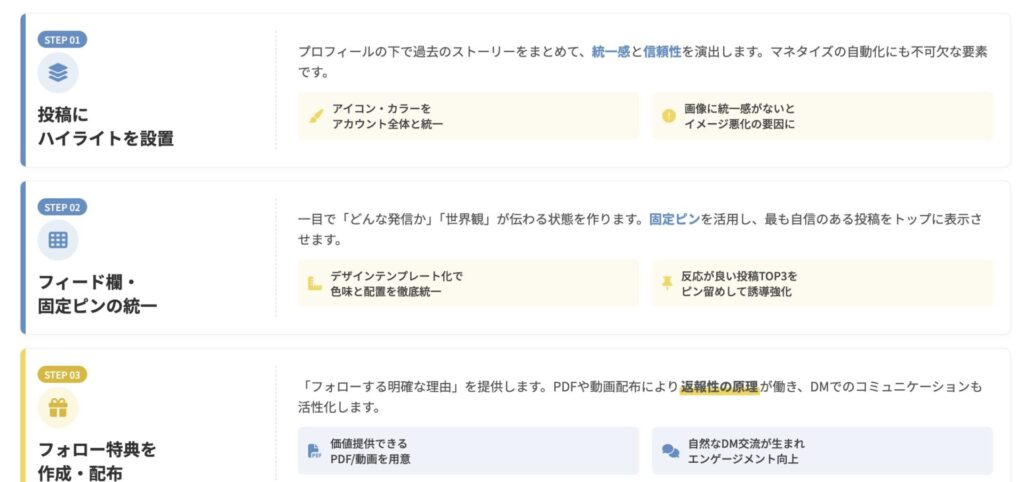This screenshot has width=1024, height=482.
Task: Click the フィード欄・固定ピンの統一 heading
Action: [97, 294]
